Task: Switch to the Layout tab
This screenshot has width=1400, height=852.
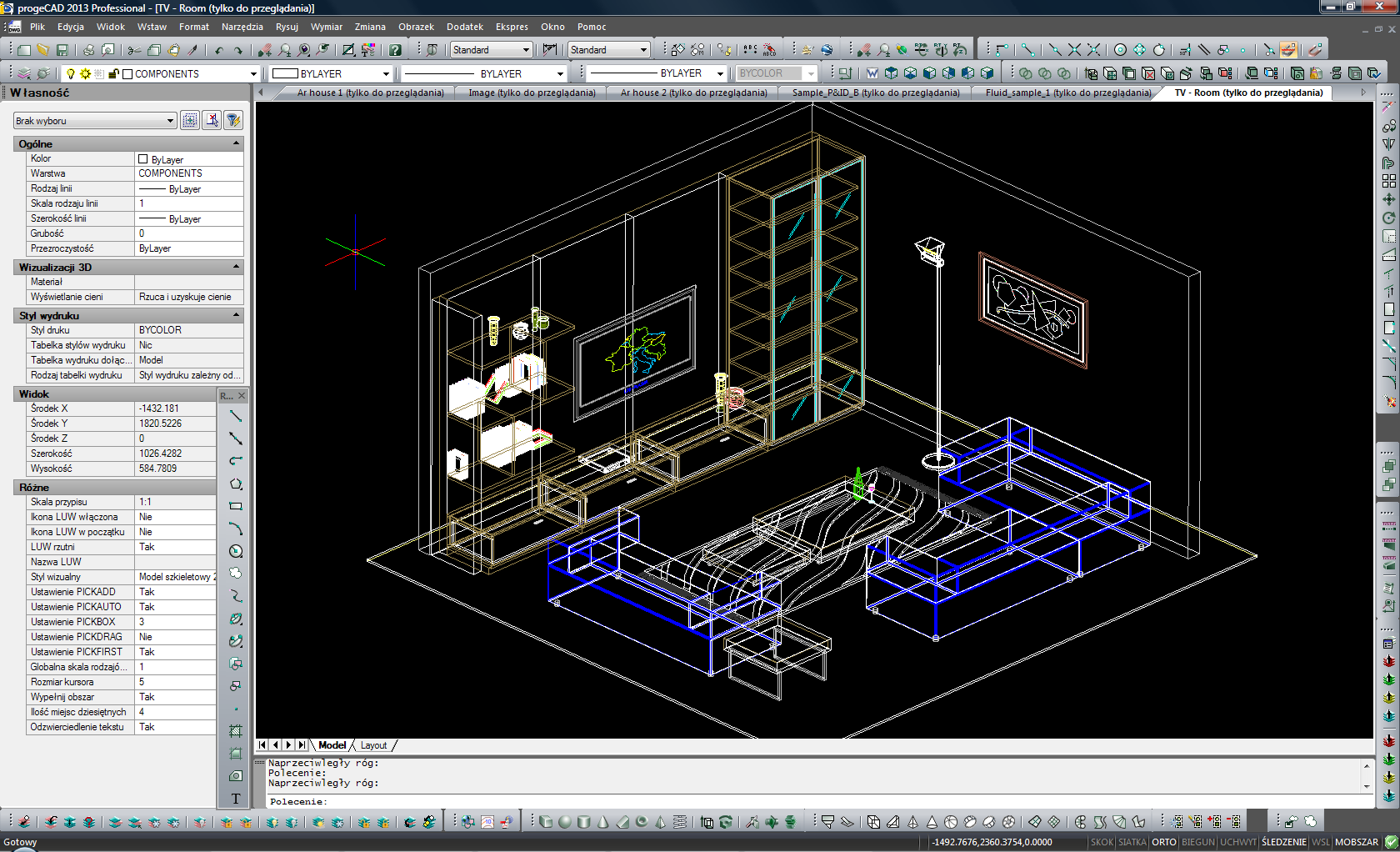Action: pyautogui.click(x=373, y=744)
